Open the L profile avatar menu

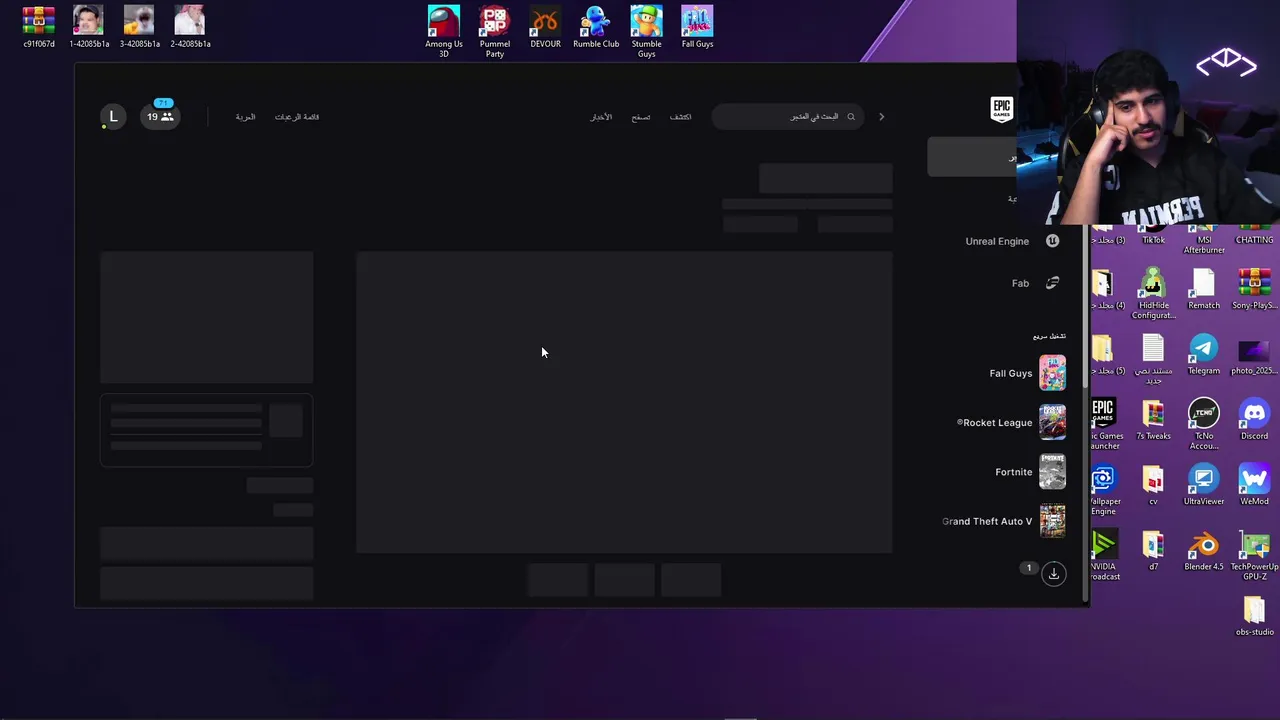tap(113, 117)
